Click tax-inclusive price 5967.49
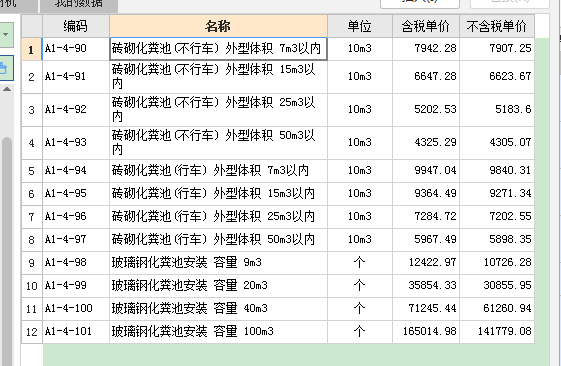 (x=426, y=240)
